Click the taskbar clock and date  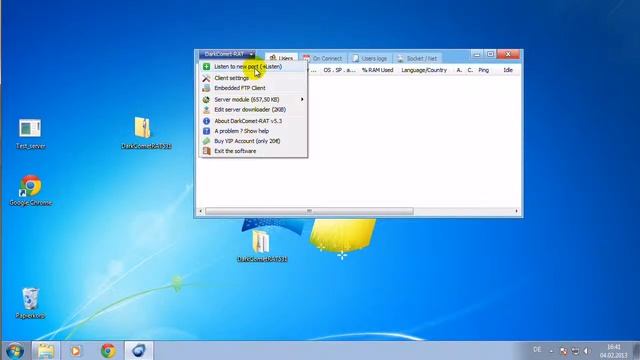click(613, 351)
